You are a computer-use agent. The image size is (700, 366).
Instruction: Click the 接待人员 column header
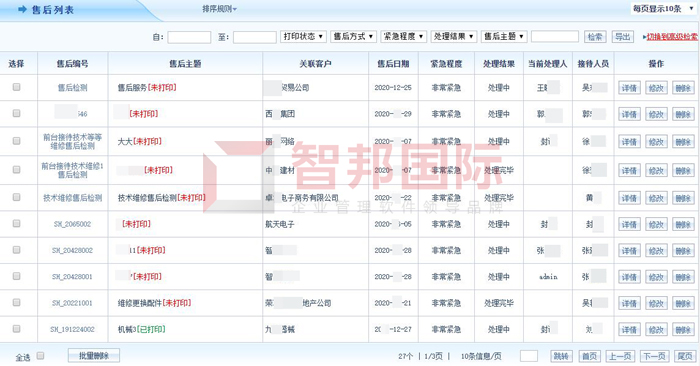point(593,64)
